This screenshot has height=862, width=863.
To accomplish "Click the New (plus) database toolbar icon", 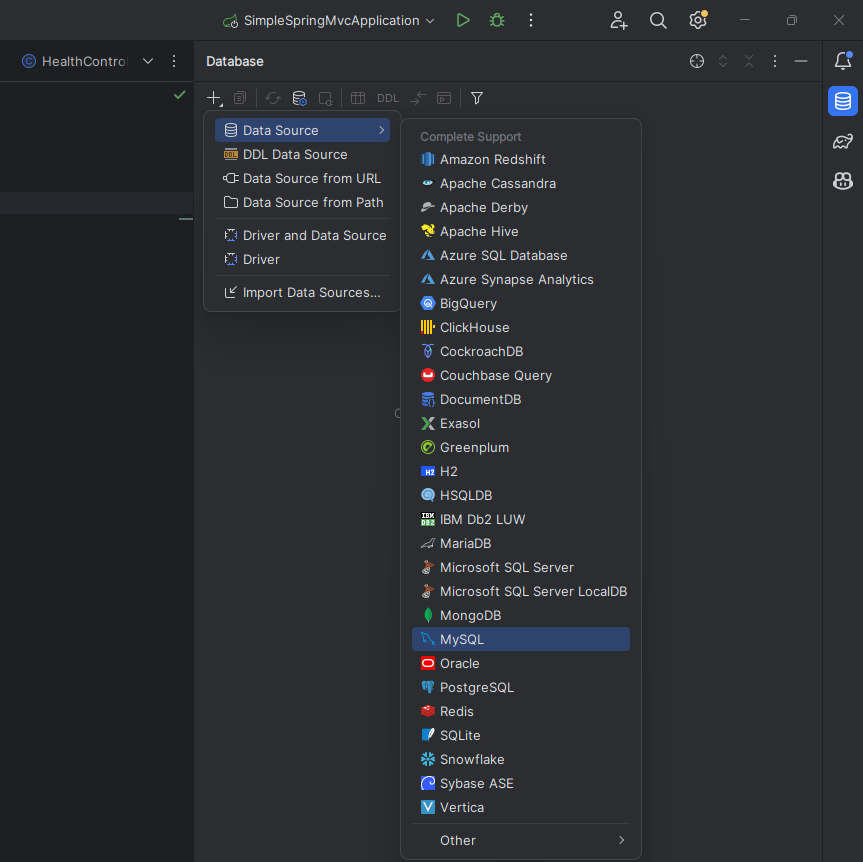I will [214, 99].
